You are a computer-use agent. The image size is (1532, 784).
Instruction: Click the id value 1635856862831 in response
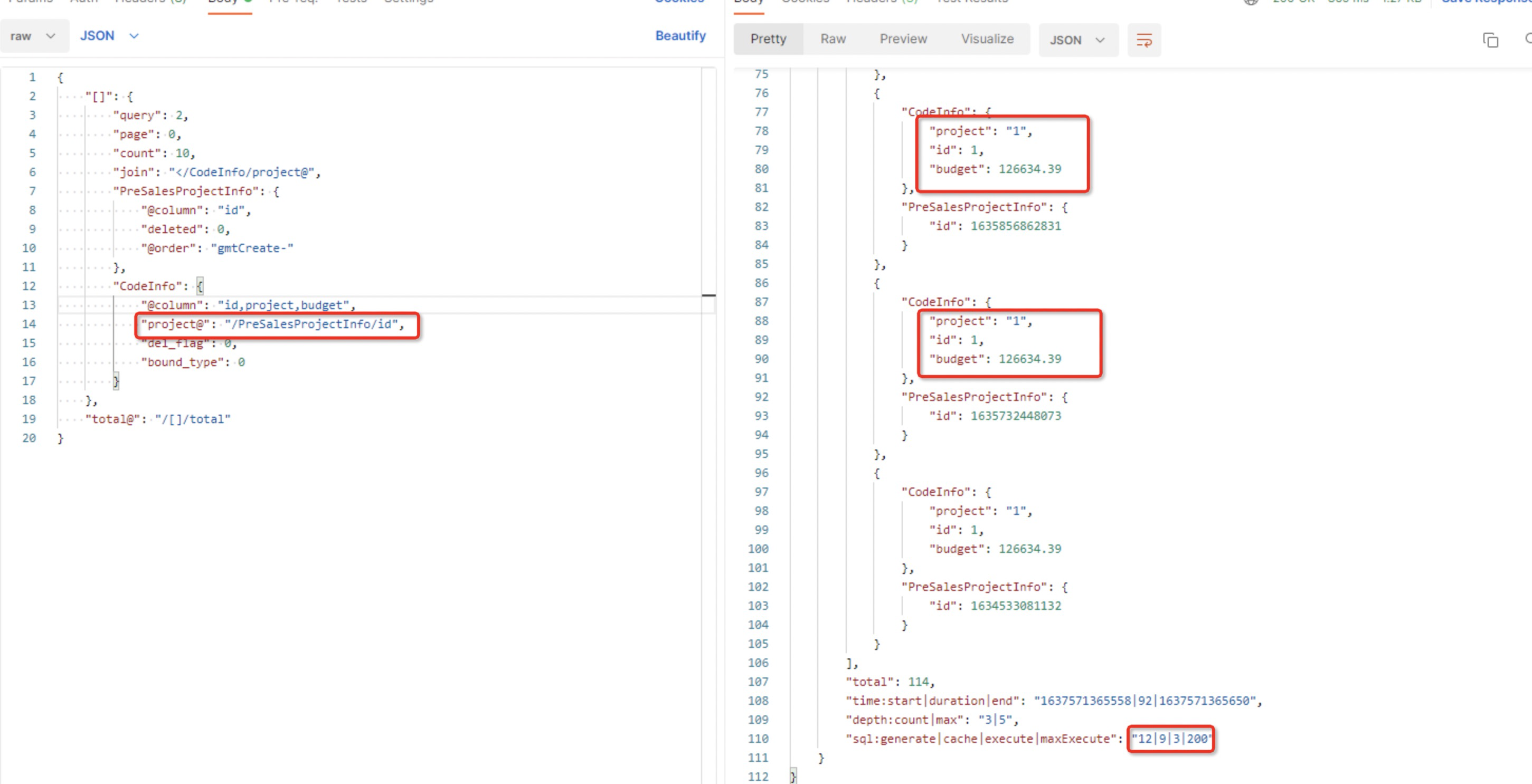(1015, 226)
